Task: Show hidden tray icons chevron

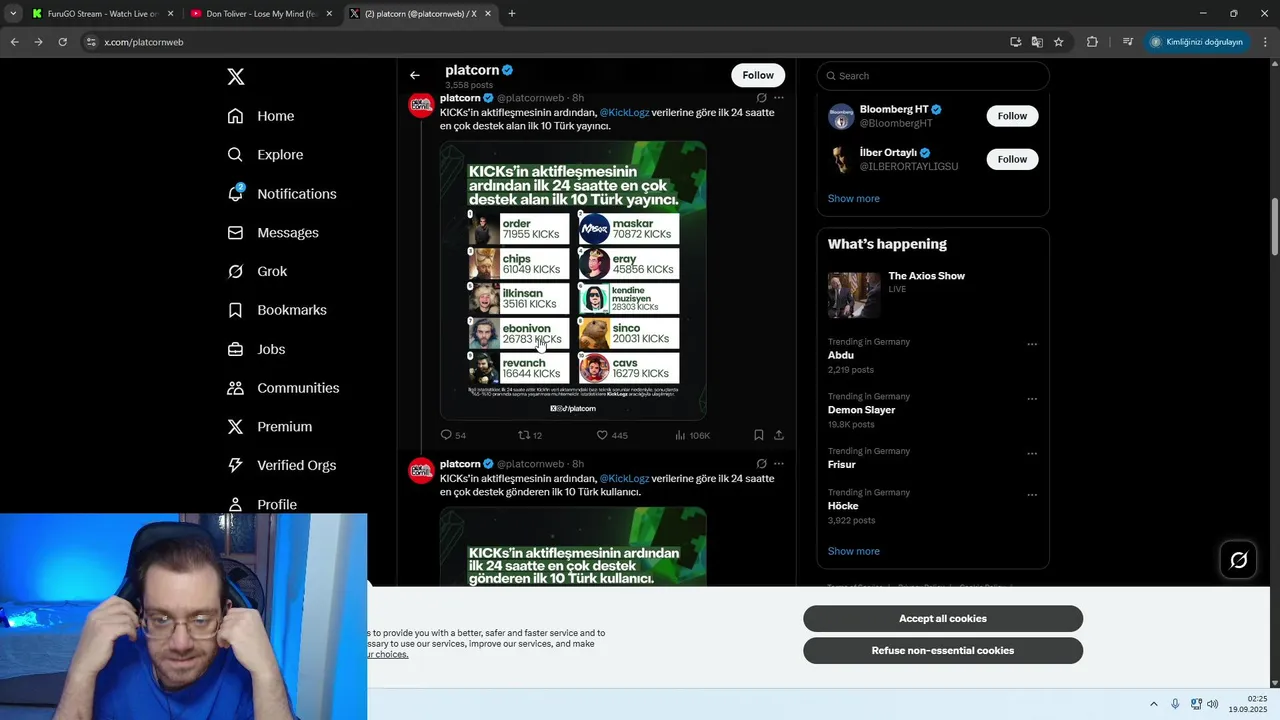Action: click(1153, 704)
